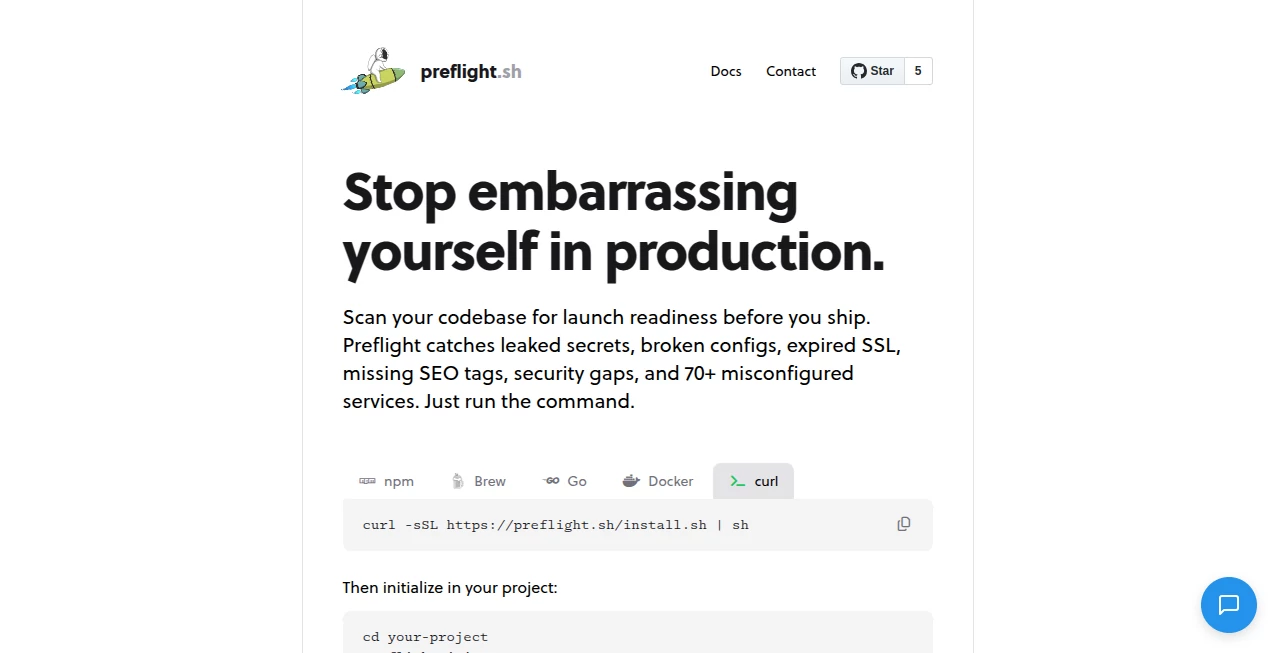The image size is (1275, 653).
Task: Click the cd your-project code block
Action: click(x=425, y=636)
